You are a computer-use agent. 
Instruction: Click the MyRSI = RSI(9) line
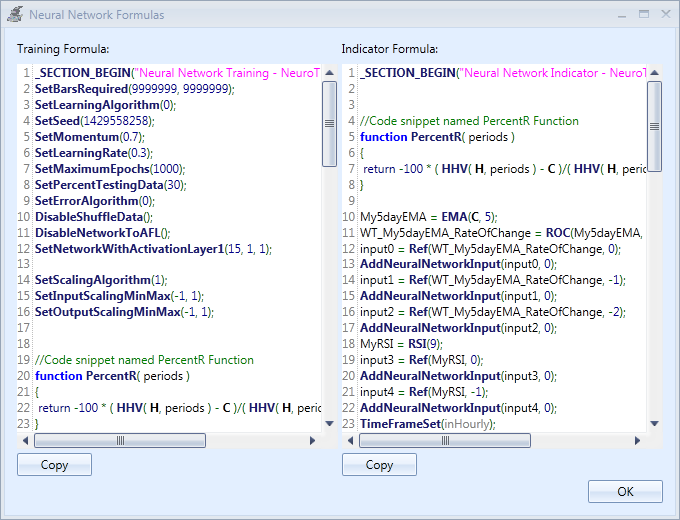click(x=401, y=344)
